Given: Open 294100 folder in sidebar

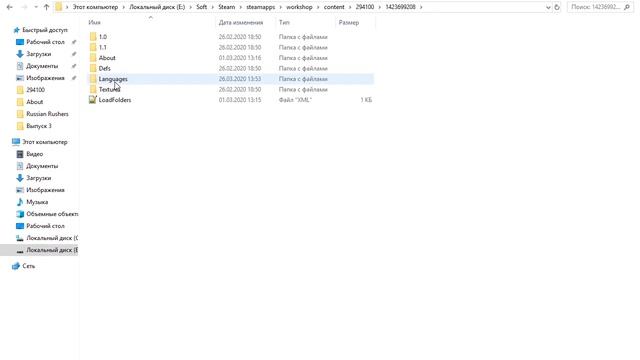Looking at the screenshot, I should pos(36,90).
